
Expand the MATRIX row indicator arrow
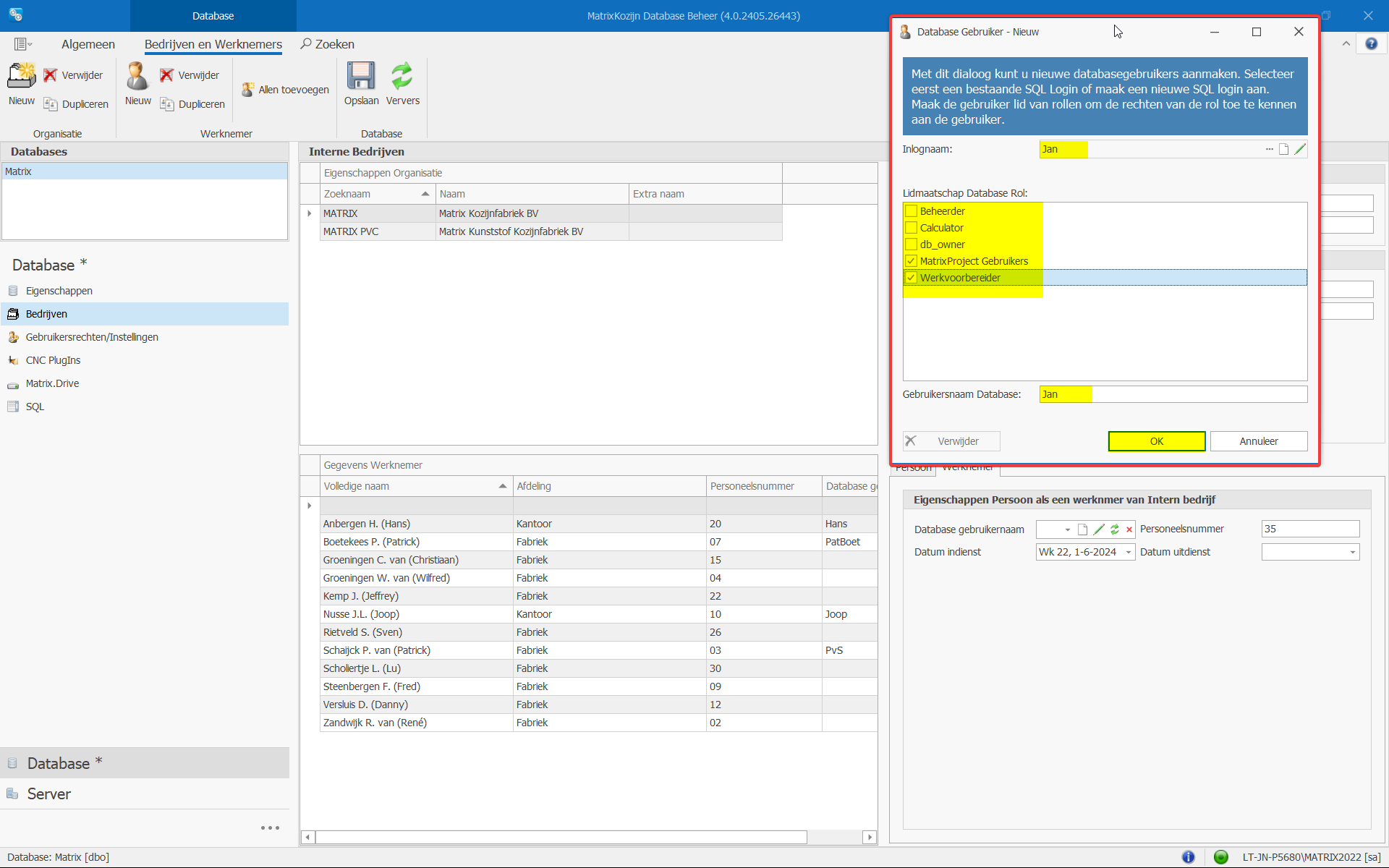coord(310,213)
